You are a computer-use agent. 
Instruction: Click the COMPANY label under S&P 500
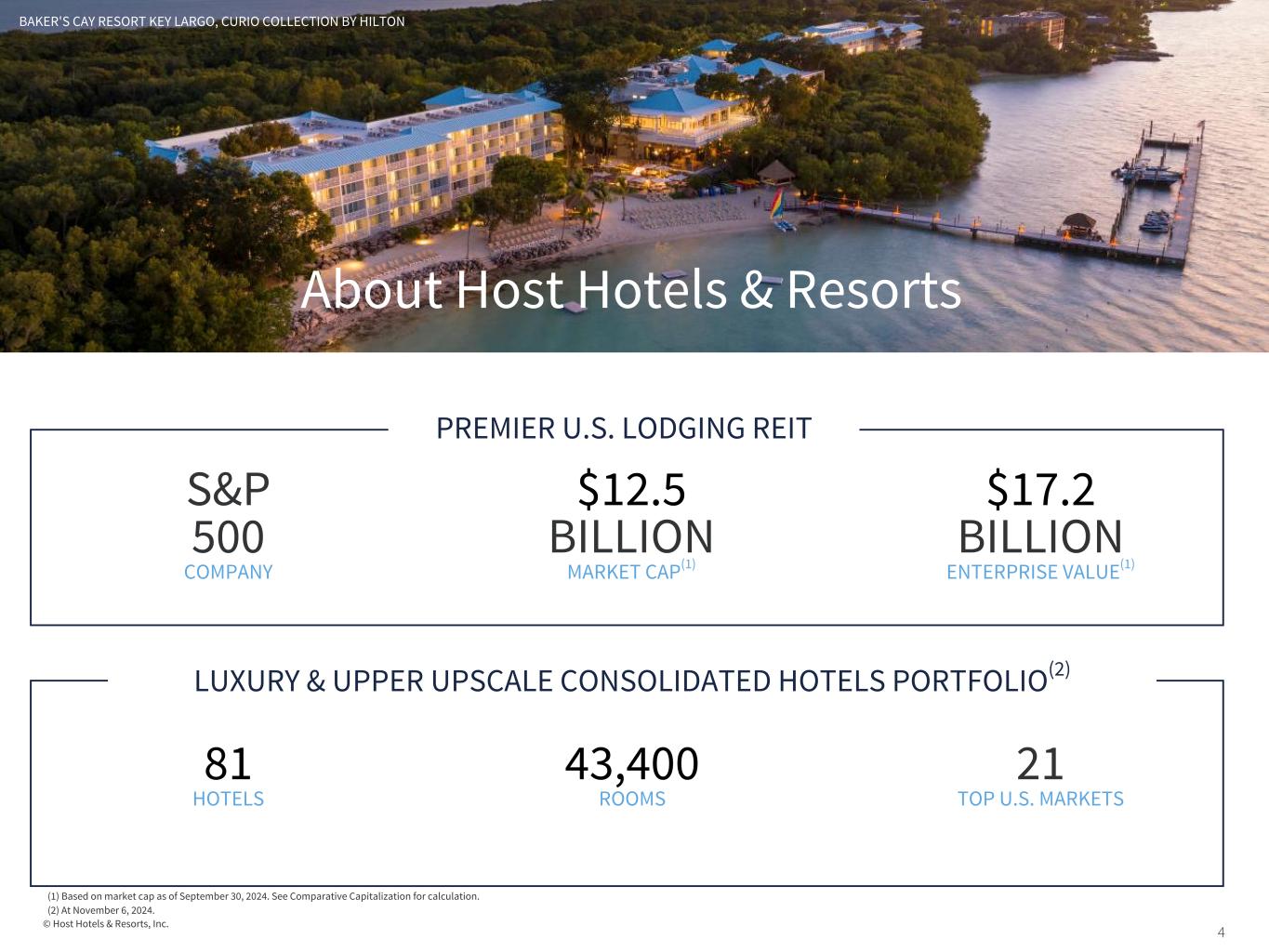tap(228, 572)
